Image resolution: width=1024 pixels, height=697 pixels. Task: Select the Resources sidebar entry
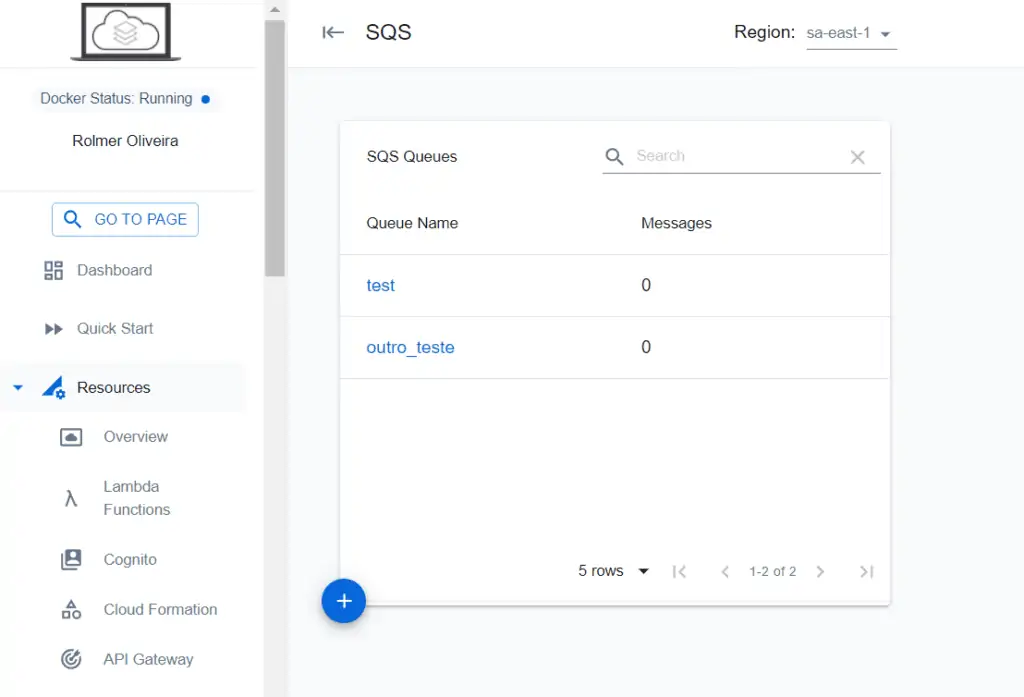[x=110, y=387]
